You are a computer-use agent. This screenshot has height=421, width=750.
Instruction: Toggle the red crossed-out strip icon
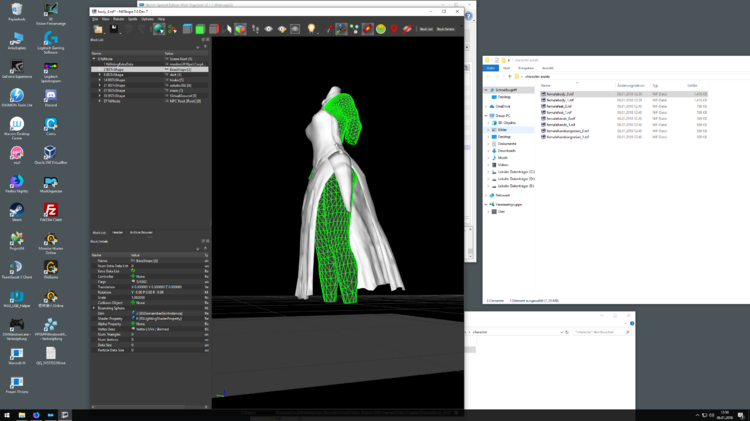pos(407,29)
